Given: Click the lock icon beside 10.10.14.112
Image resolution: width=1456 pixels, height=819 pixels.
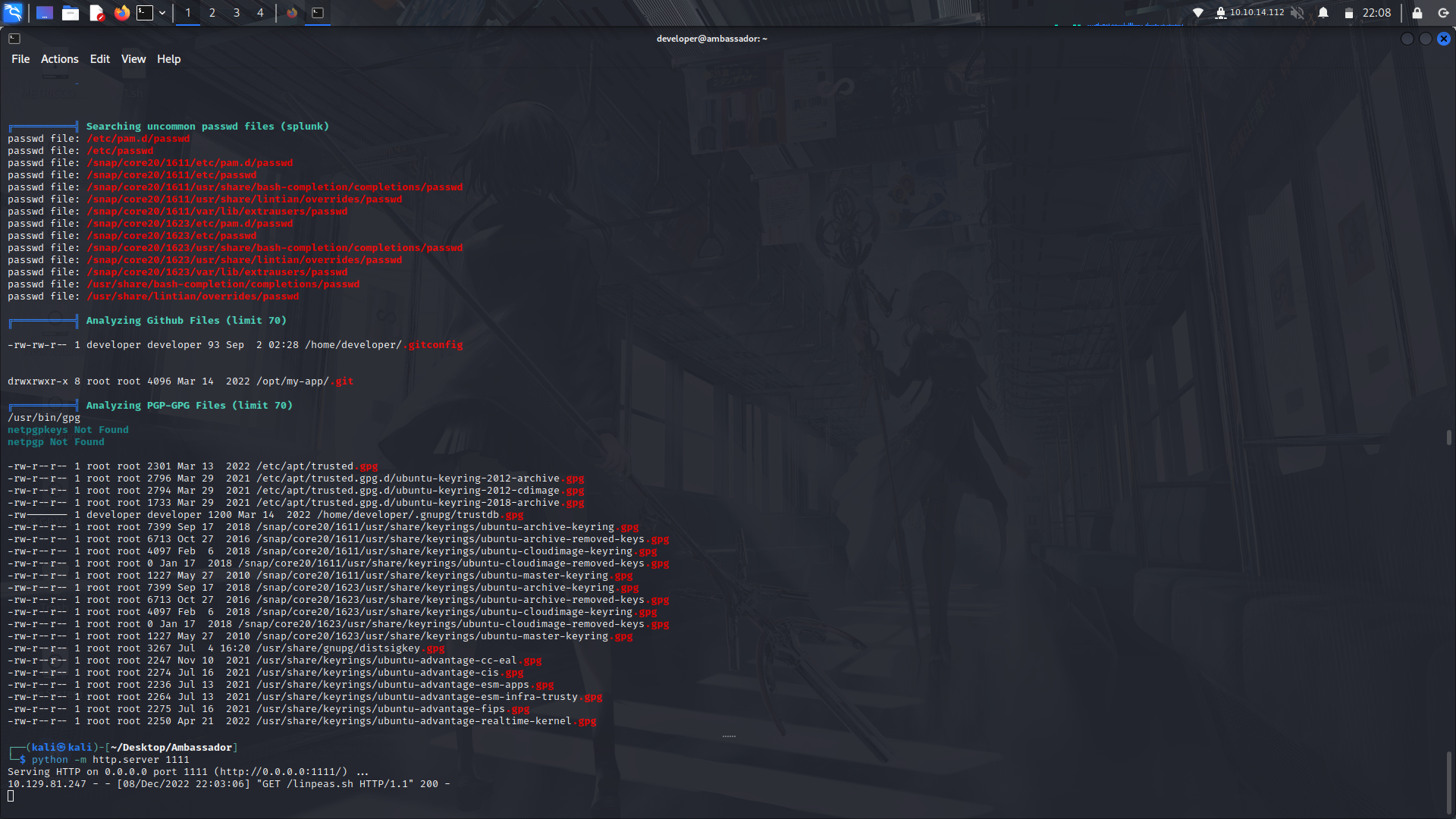Looking at the screenshot, I should pyautogui.click(x=1221, y=13).
